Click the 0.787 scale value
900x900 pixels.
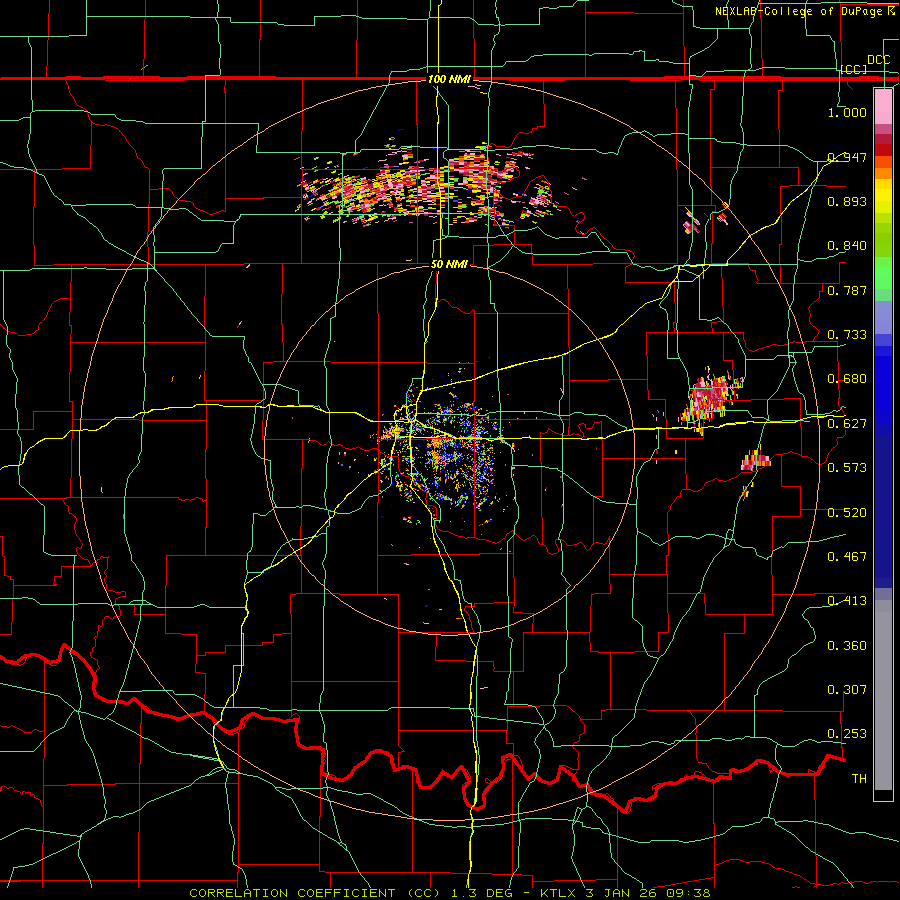tap(847, 290)
